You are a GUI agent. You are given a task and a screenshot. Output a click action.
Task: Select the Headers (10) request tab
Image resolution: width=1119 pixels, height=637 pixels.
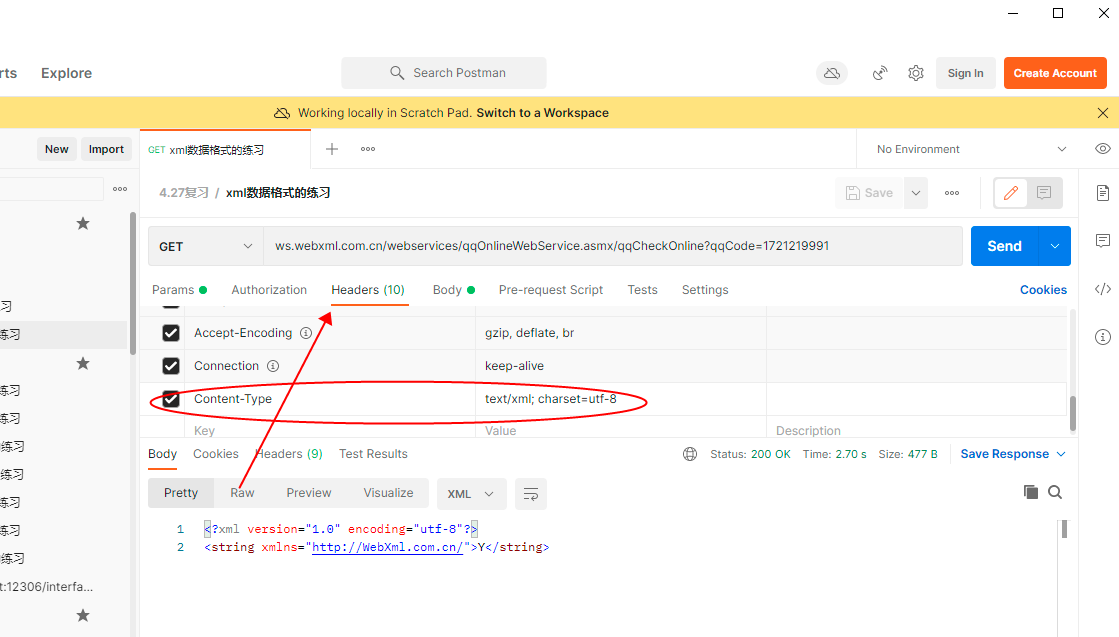tap(368, 290)
